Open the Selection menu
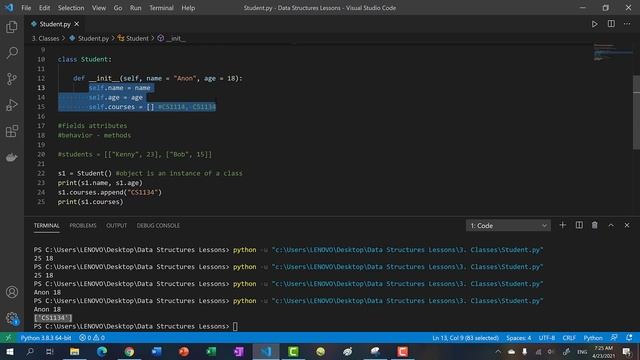The width and height of the screenshot is (640, 360). (x=71, y=8)
